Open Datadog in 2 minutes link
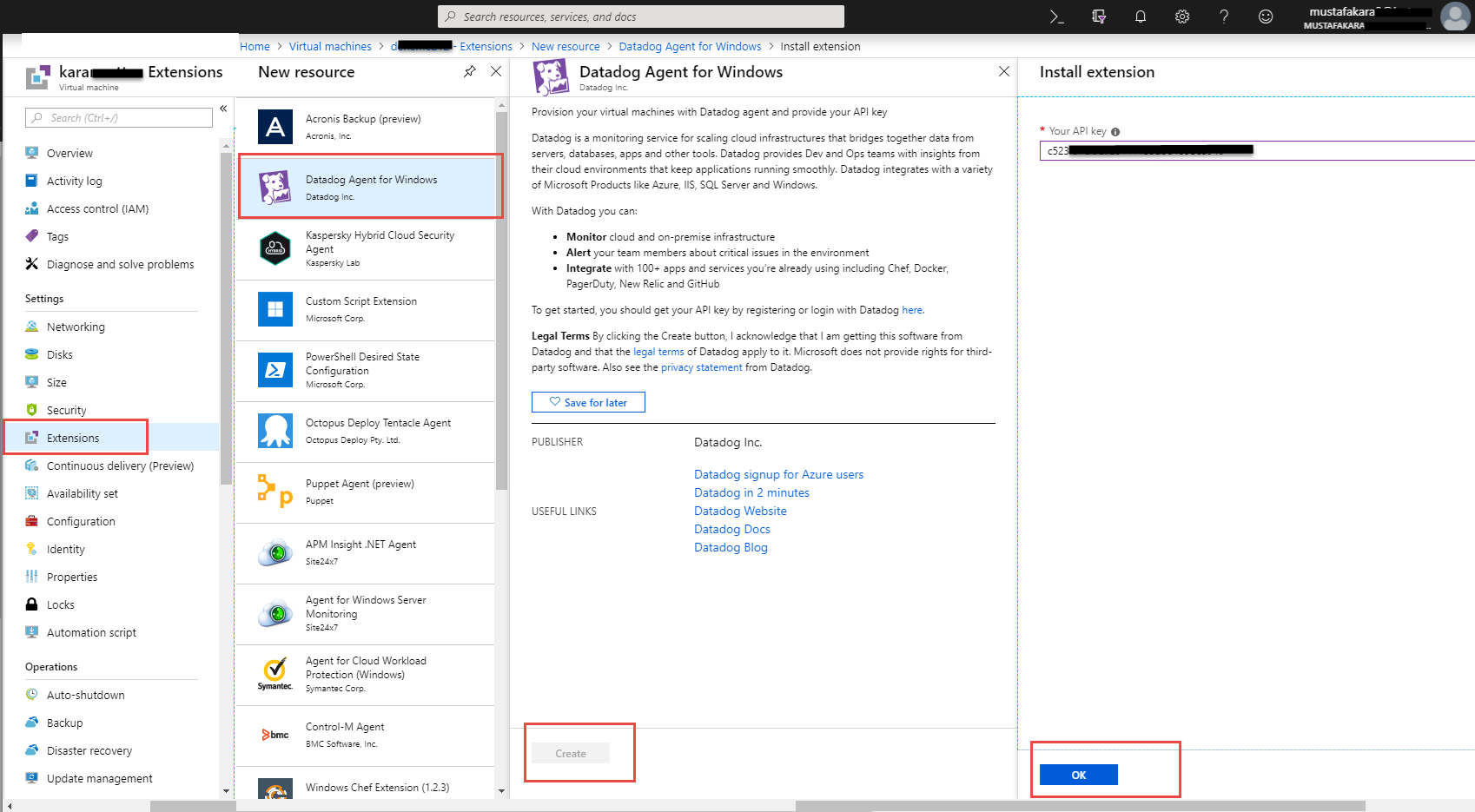The width and height of the screenshot is (1475, 812). click(751, 492)
